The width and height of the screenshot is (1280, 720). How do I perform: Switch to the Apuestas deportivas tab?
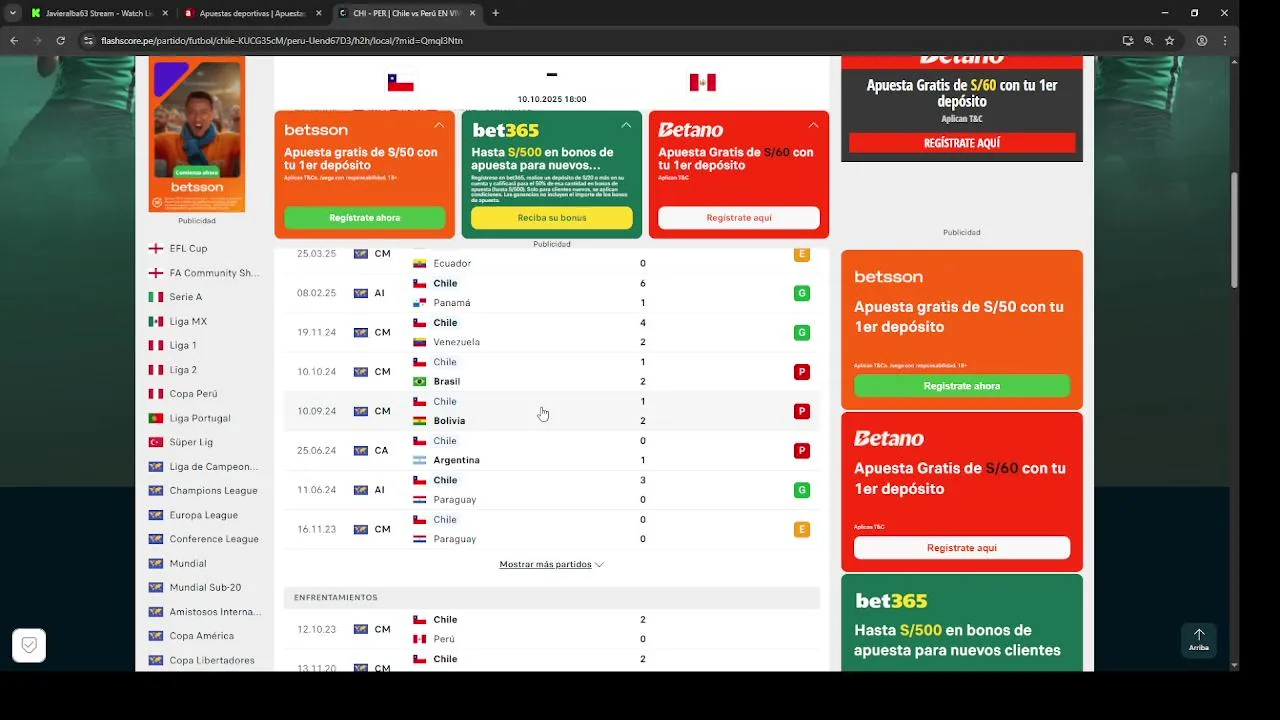252,13
